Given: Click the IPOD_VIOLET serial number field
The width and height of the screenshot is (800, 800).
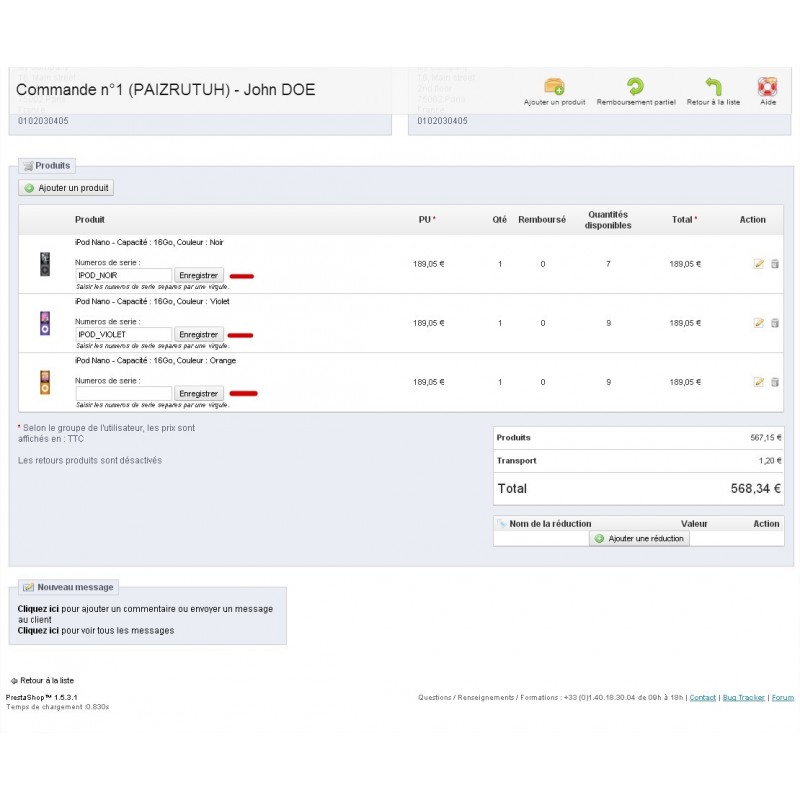Looking at the screenshot, I should pos(124,334).
